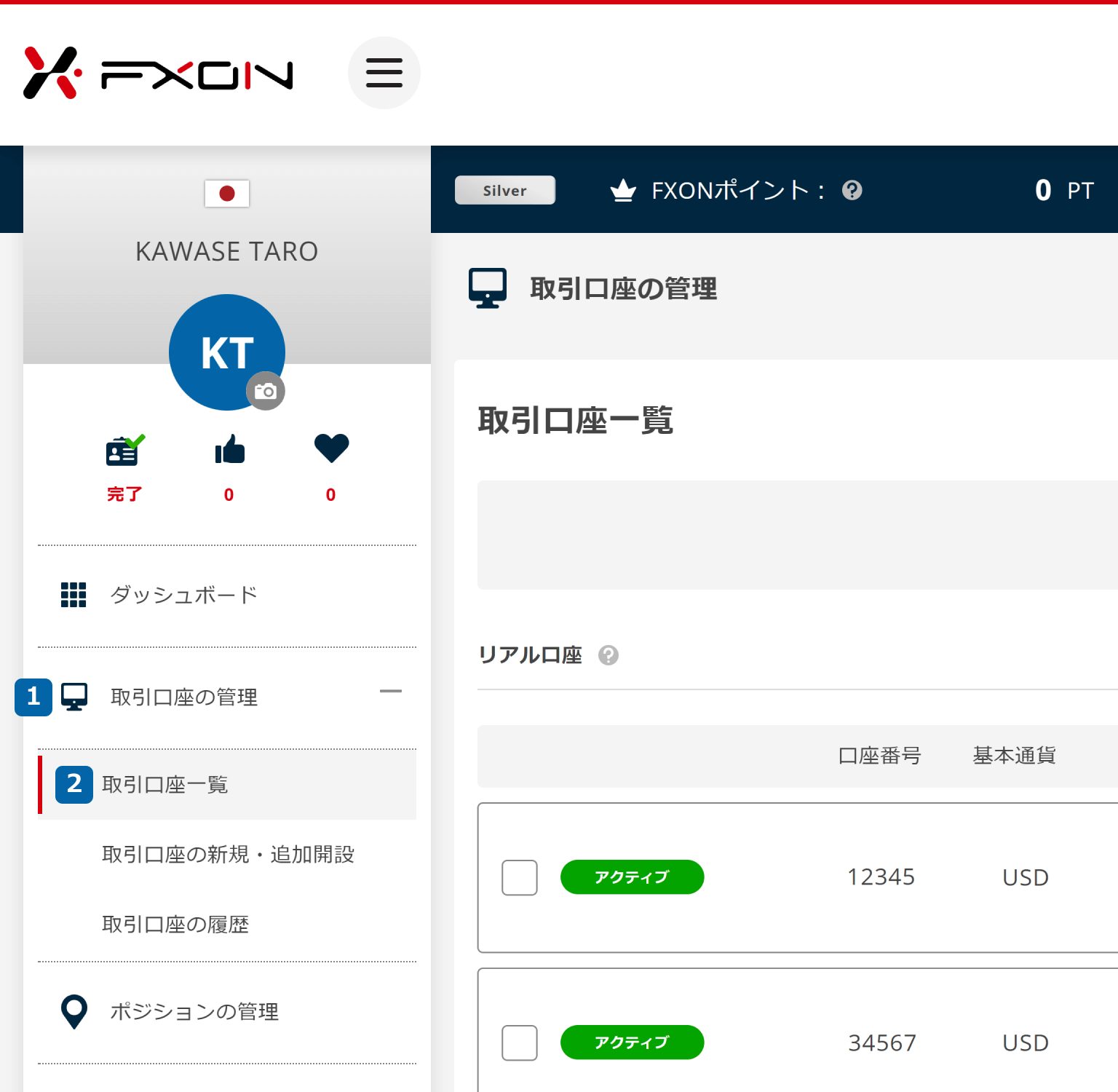
Task: Click the FXON logo
Action: [158, 73]
